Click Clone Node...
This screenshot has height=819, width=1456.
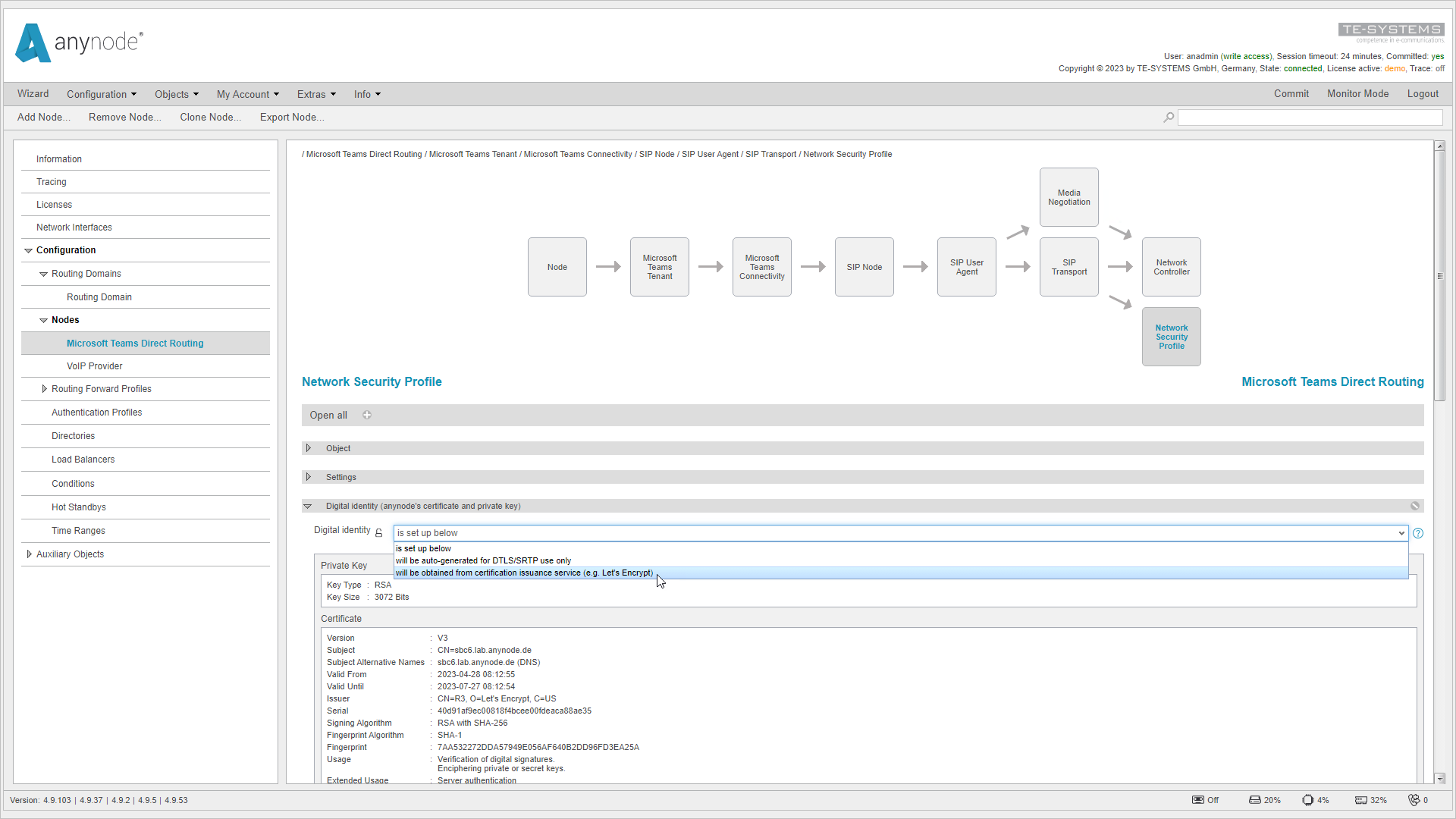[211, 117]
